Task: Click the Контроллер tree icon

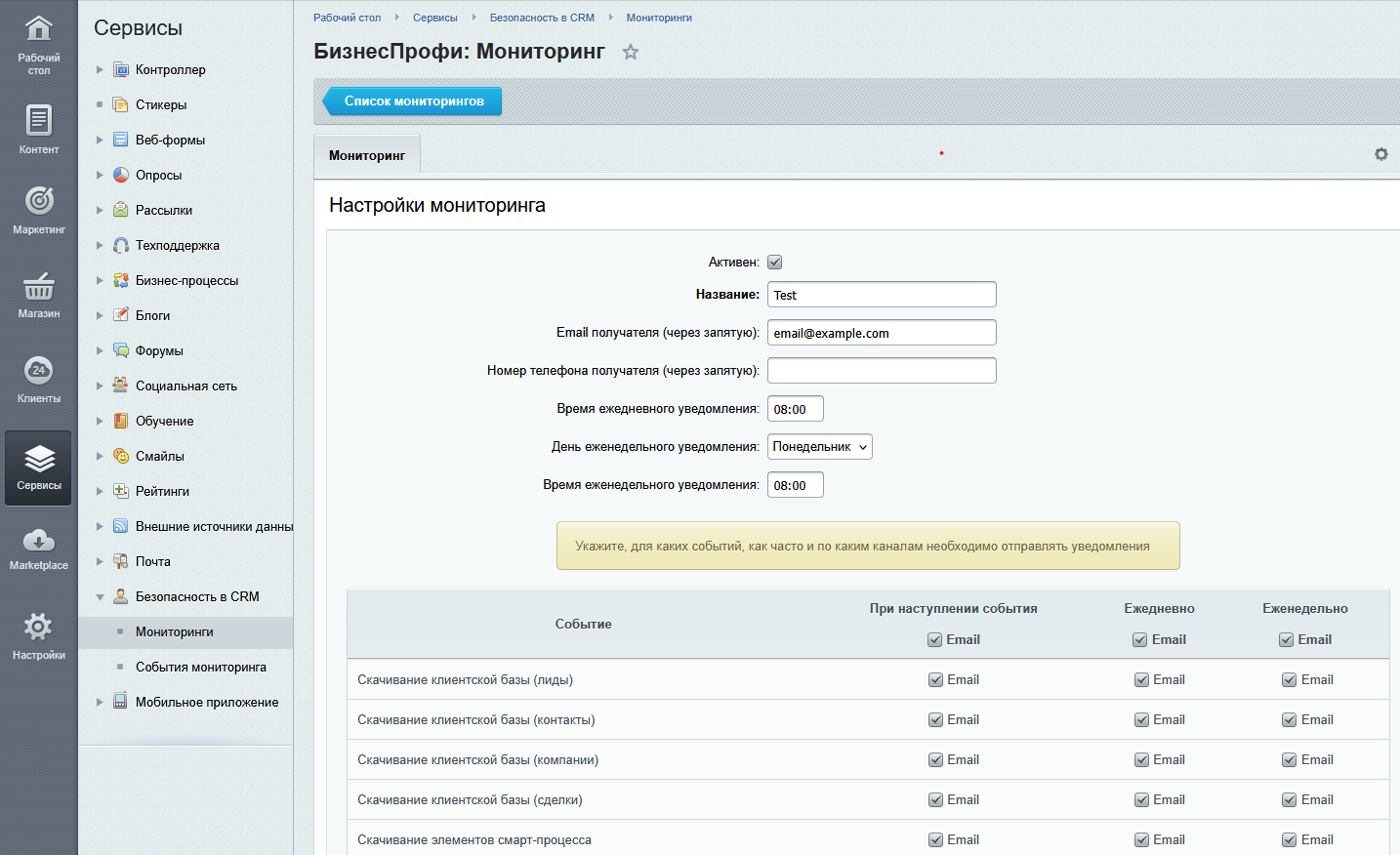Action: [x=121, y=69]
